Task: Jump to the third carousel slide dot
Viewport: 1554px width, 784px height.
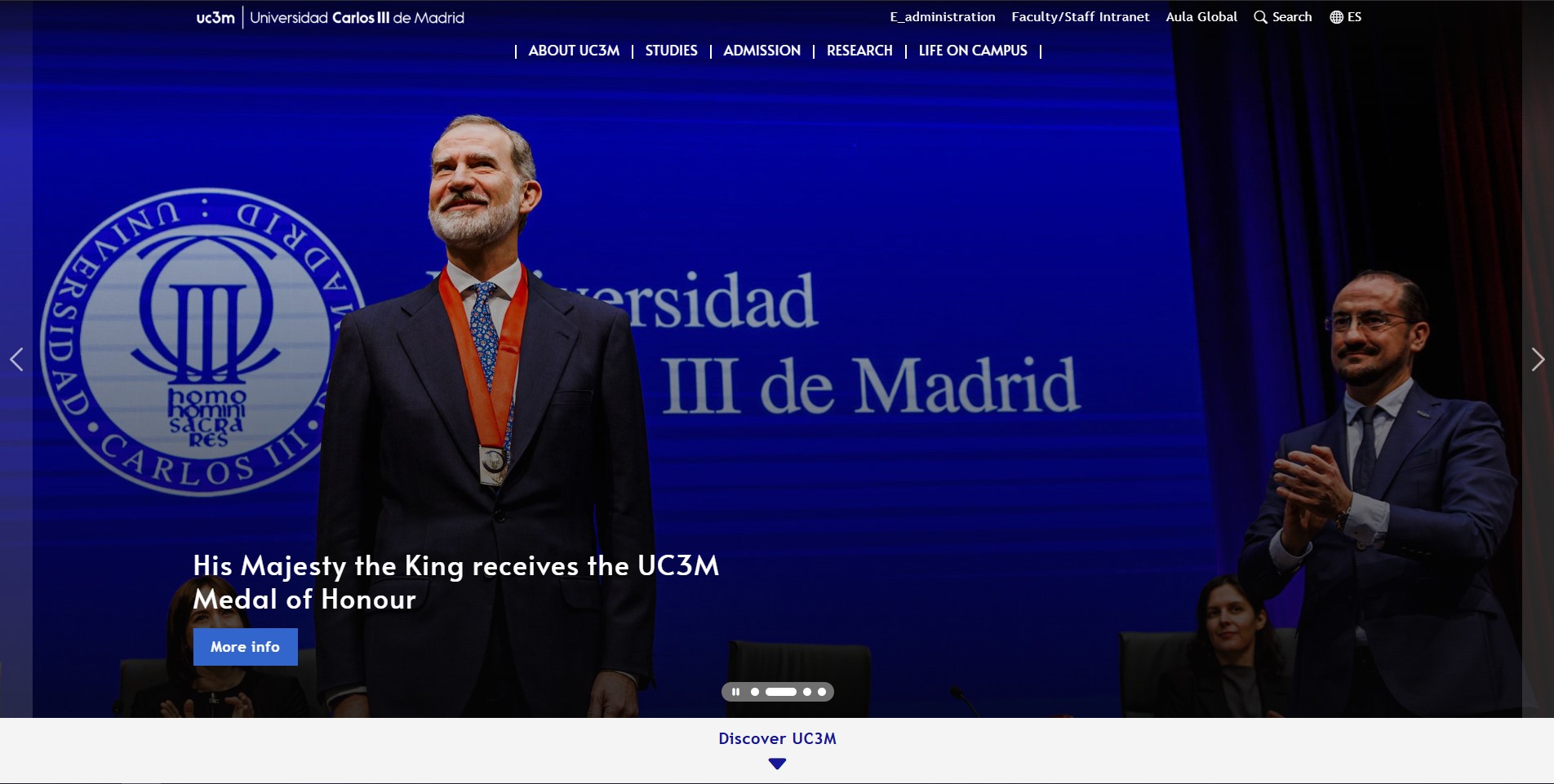Action: [x=807, y=692]
